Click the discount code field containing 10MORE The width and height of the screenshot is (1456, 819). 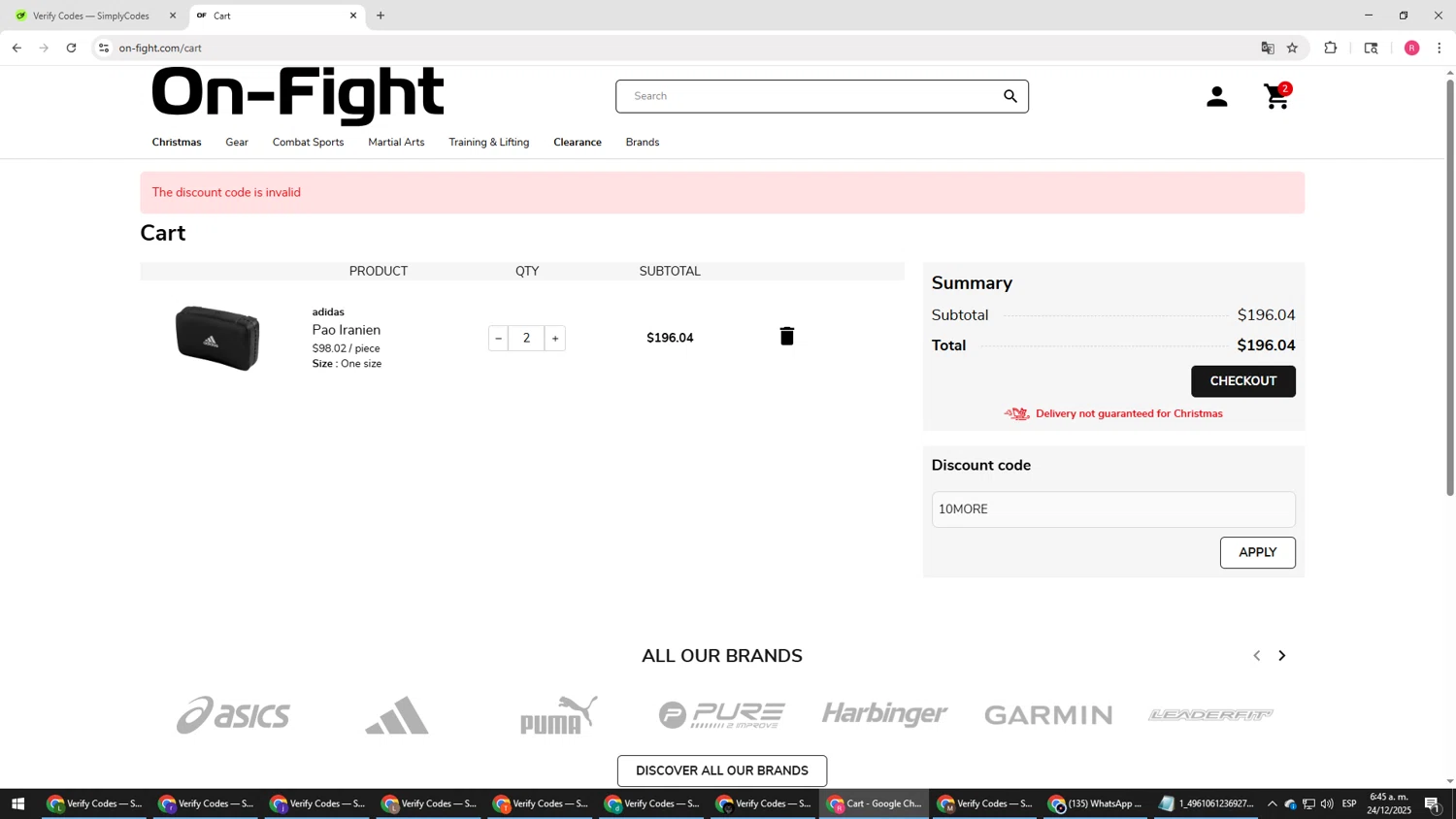coord(1113,509)
